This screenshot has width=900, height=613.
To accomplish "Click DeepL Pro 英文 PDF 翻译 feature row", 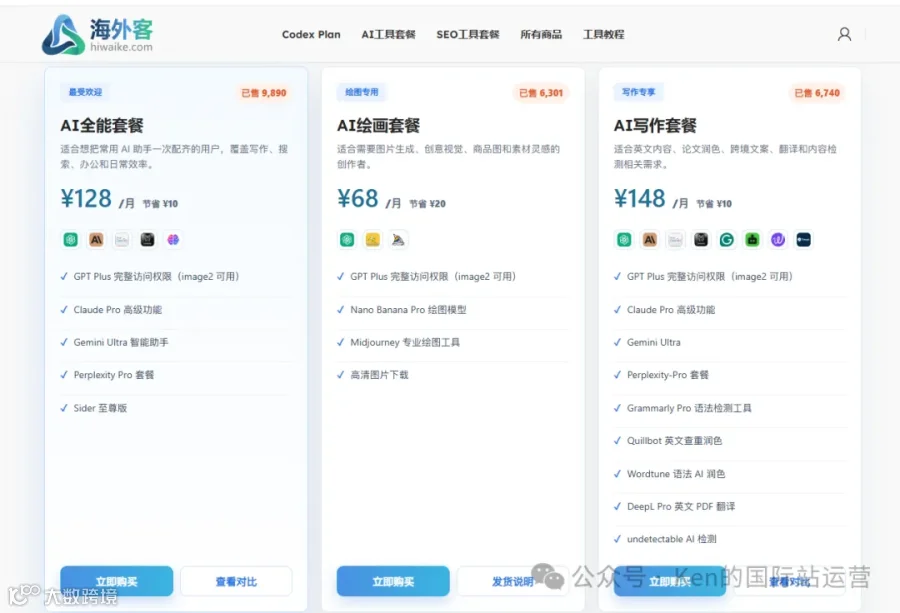I will pyautogui.click(x=681, y=507).
